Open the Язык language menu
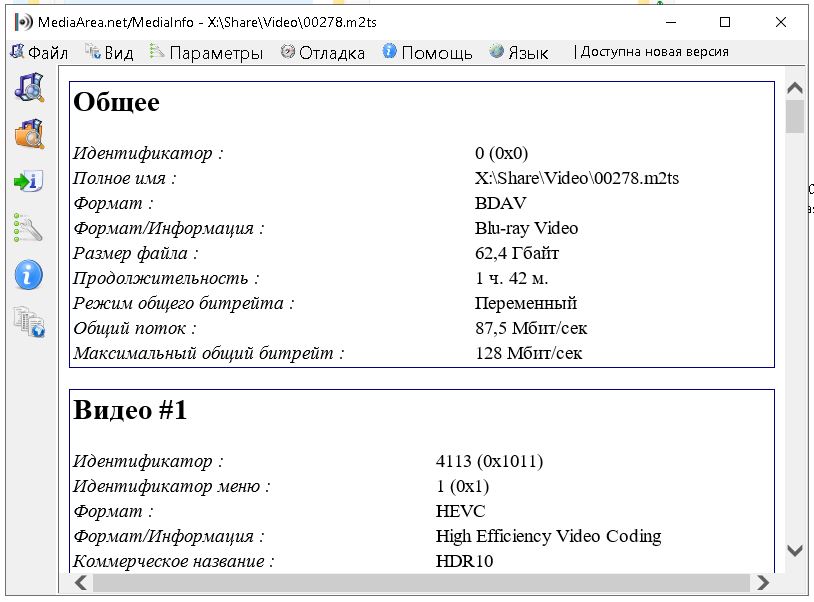The image size is (814, 602). pyautogui.click(x=519, y=52)
